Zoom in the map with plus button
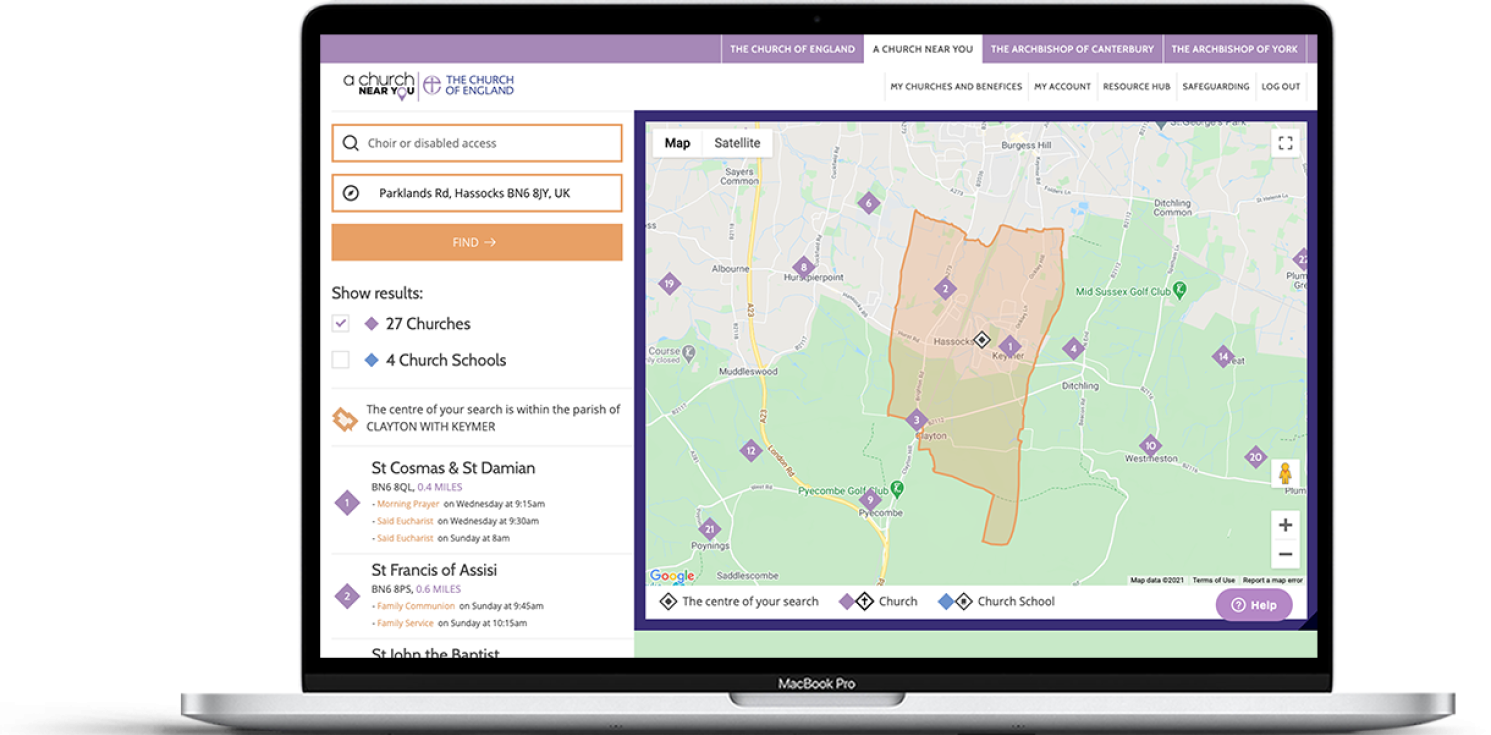Screen dimensions: 1491x735 [1285, 525]
